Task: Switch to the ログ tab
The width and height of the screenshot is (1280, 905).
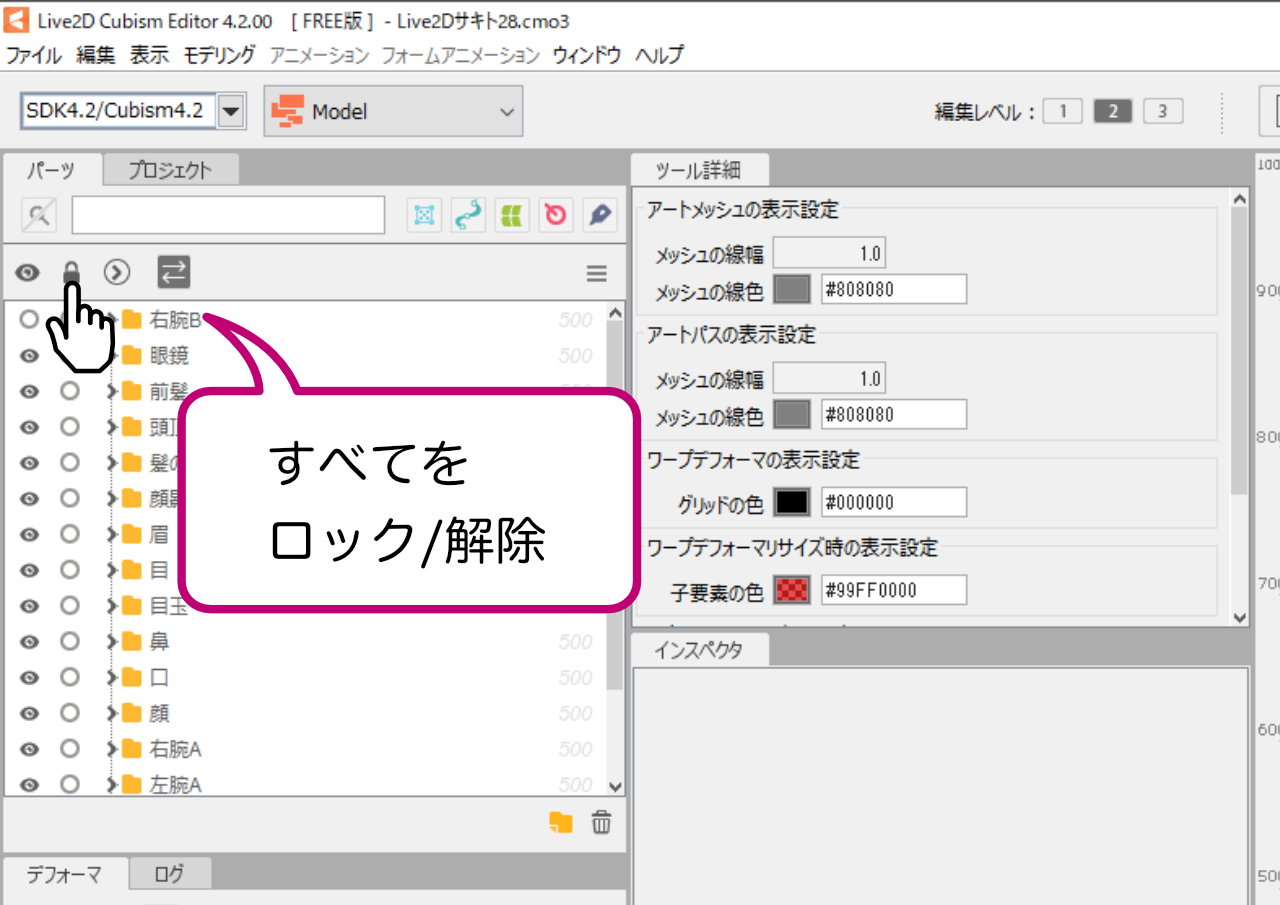Action: [170, 874]
